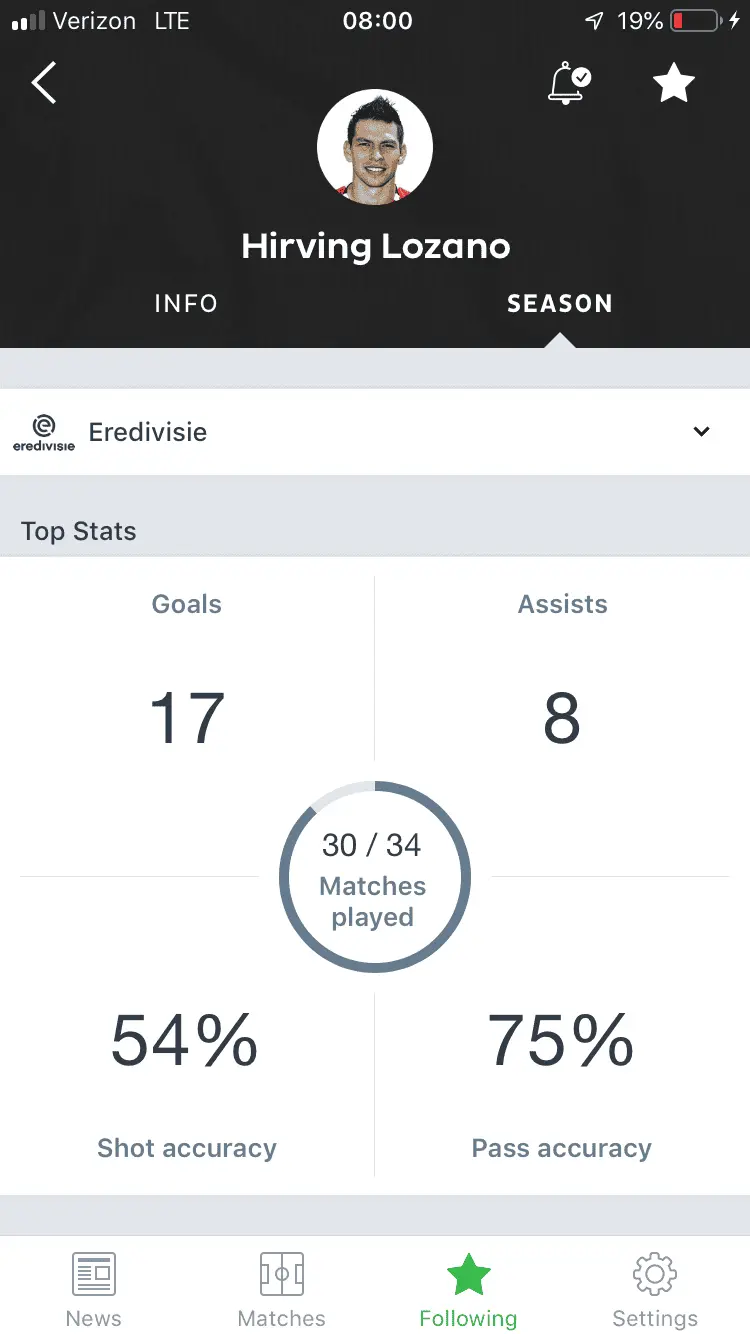Tap the back arrow icon

(x=44, y=83)
